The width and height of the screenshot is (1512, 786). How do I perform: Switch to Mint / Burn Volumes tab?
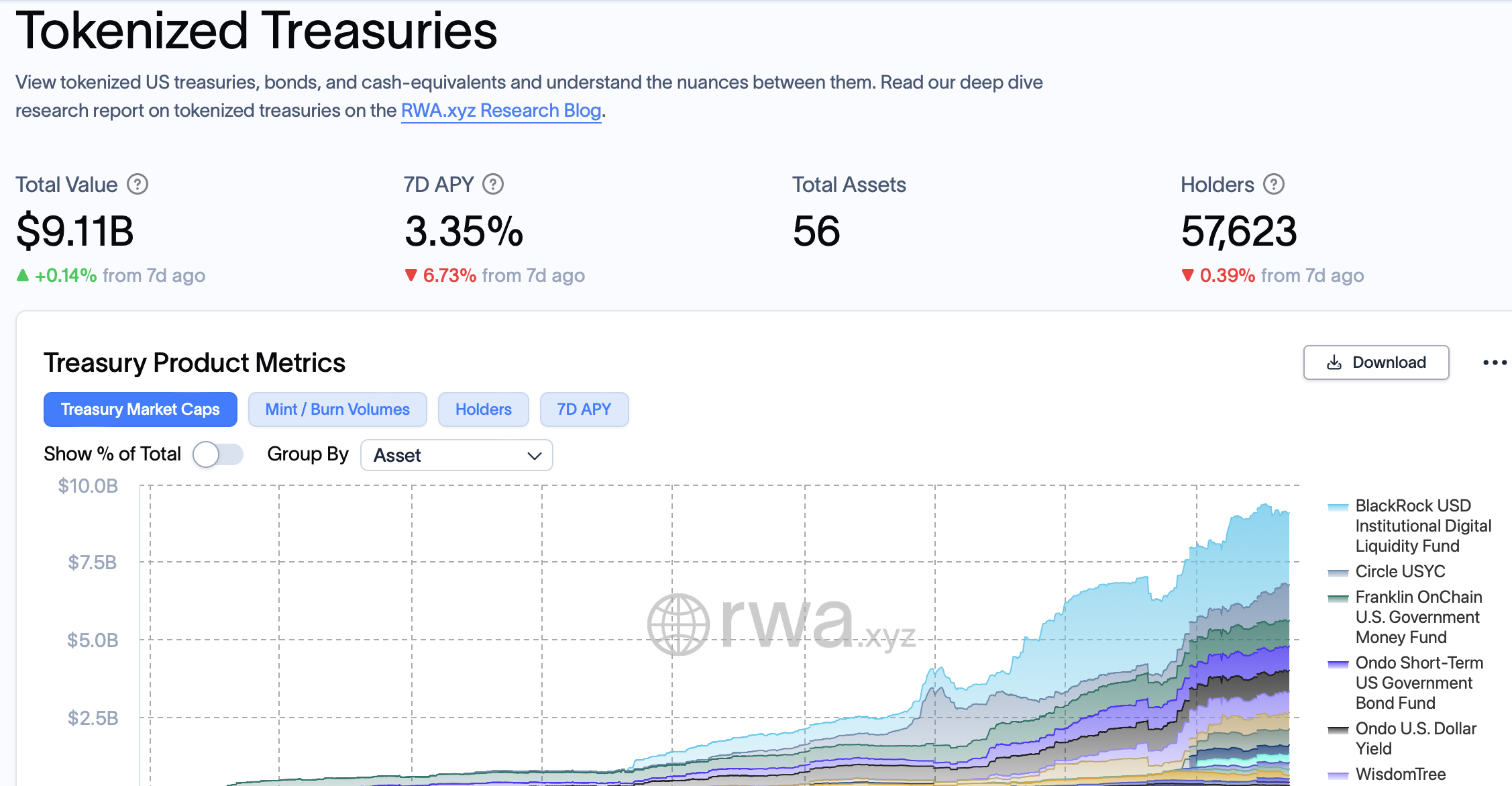pos(337,409)
